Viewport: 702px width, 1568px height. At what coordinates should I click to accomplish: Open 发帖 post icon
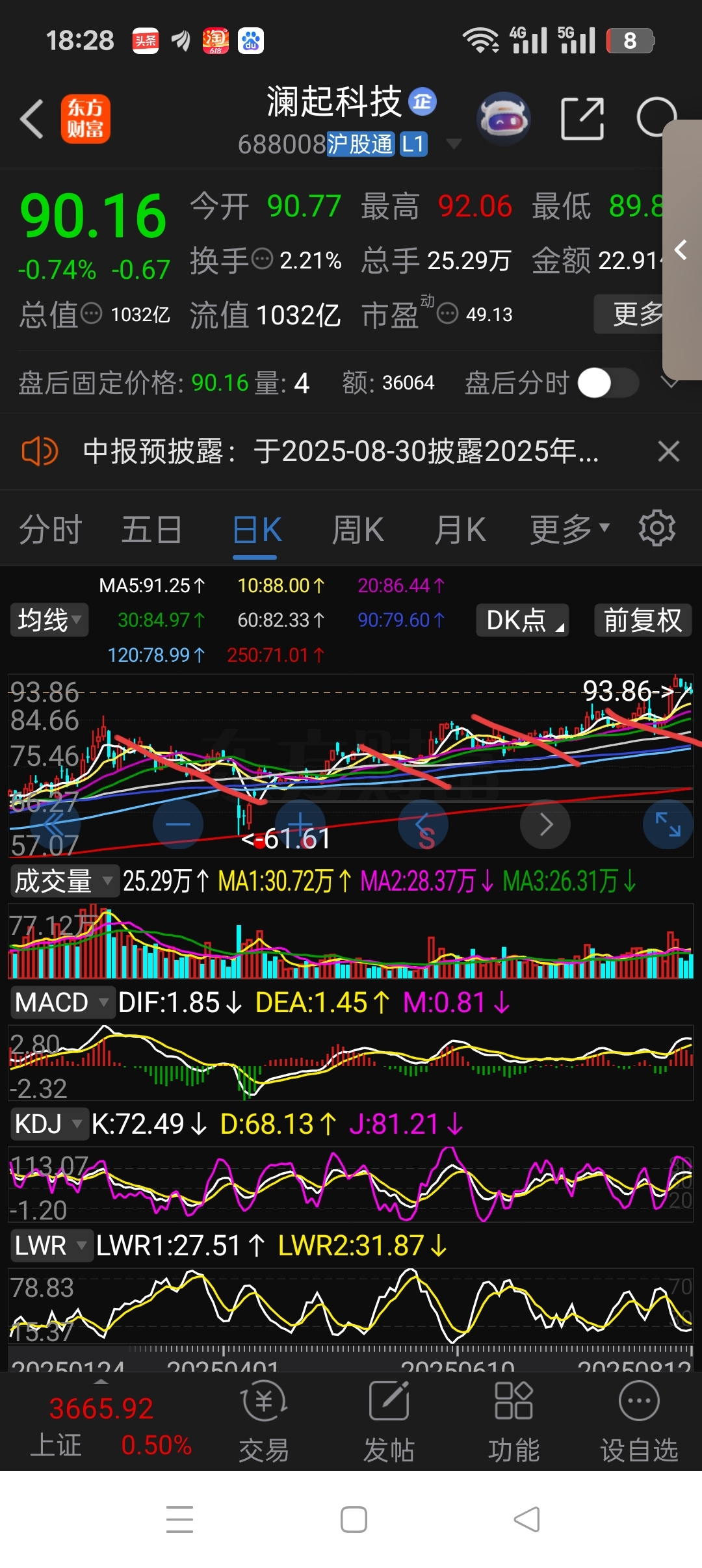(389, 1422)
